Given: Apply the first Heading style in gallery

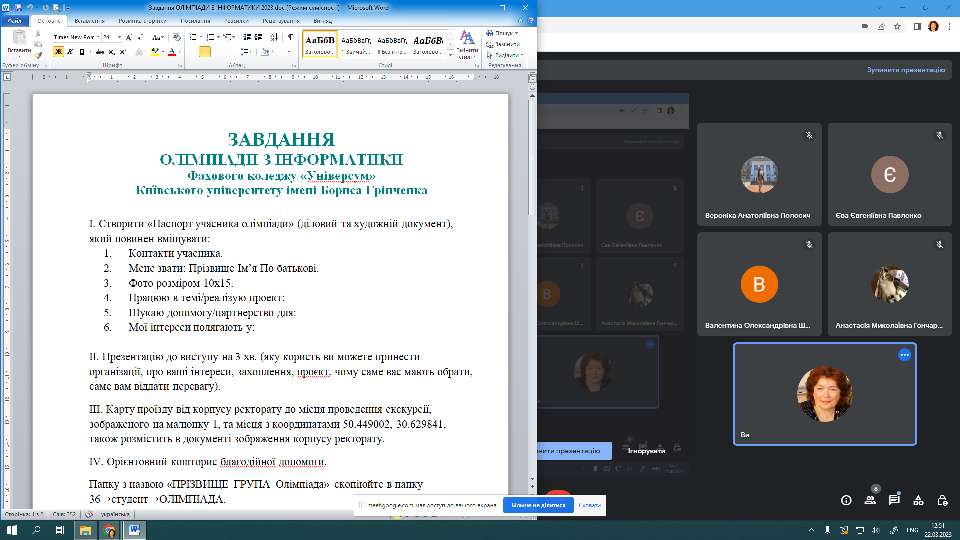Looking at the screenshot, I should pos(320,44).
